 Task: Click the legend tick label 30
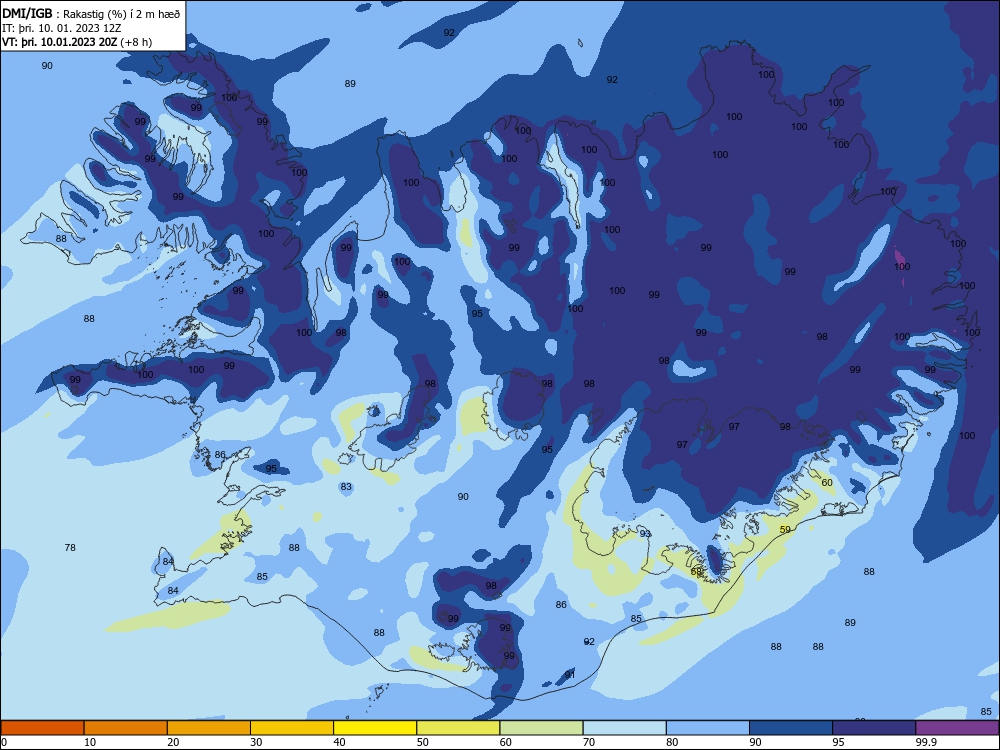[x=256, y=742]
